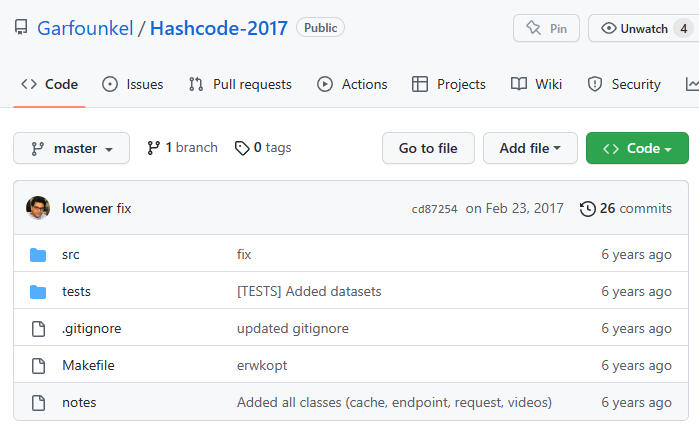Click the Makefile file icon
The image size is (699, 431).
[x=38, y=366]
